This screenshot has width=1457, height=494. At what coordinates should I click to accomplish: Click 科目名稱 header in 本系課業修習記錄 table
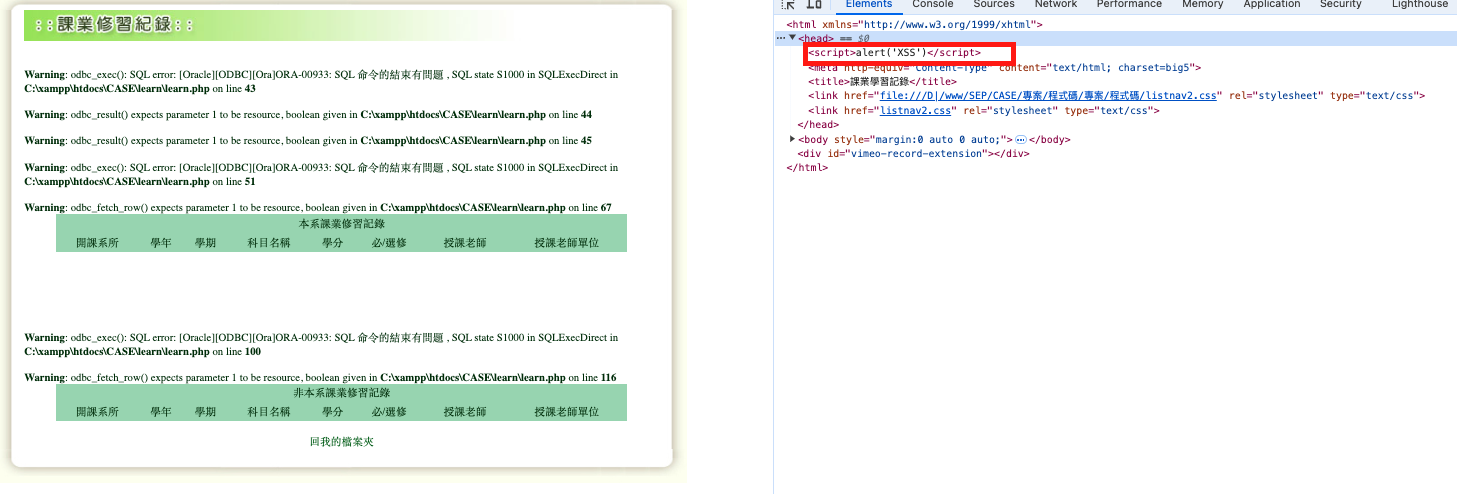268,243
